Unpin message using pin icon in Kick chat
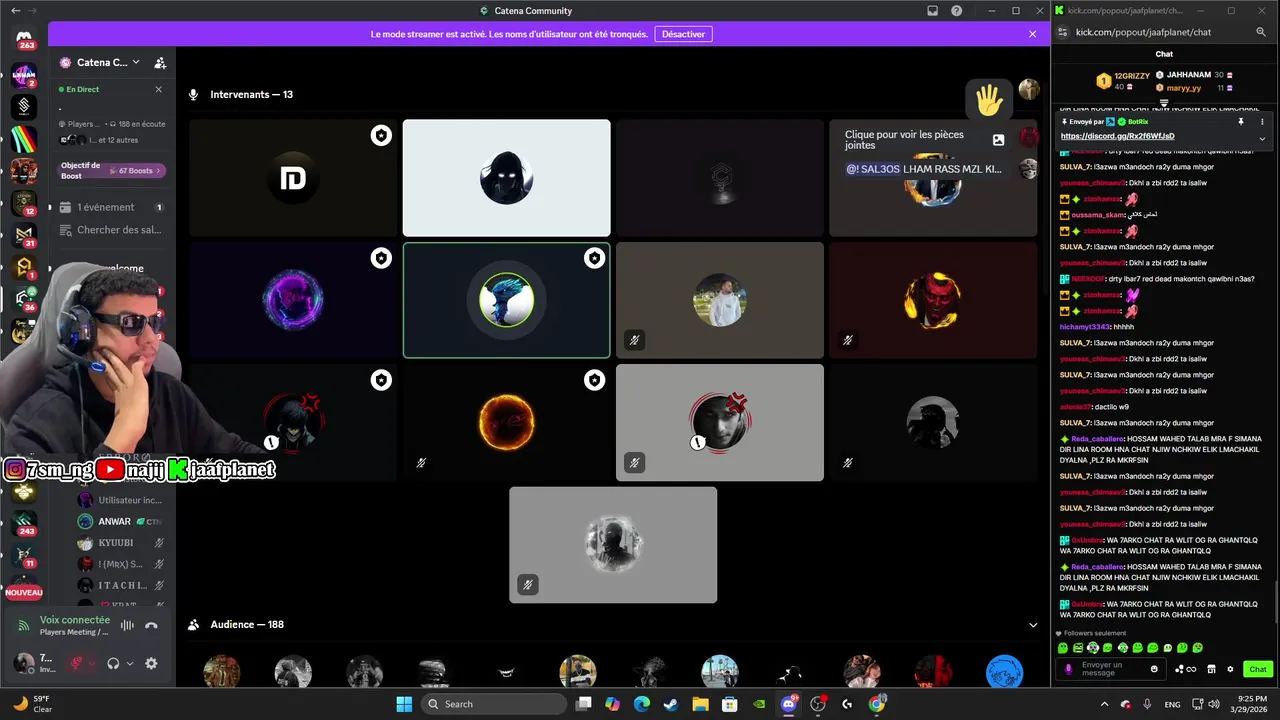The width and height of the screenshot is (1280, 720). point(1241,122)
